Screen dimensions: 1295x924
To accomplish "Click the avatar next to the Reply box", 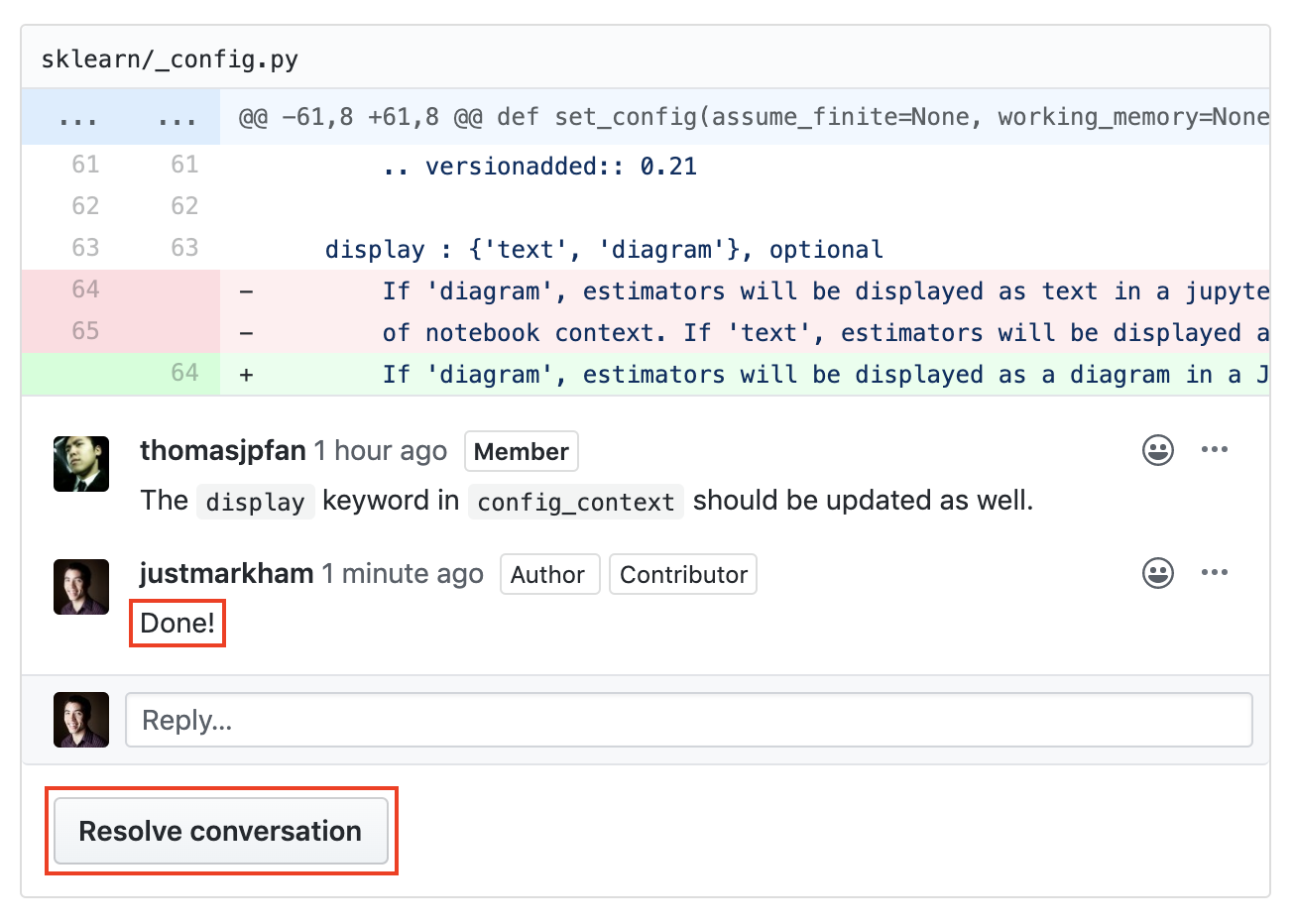I will pos(80,719).
